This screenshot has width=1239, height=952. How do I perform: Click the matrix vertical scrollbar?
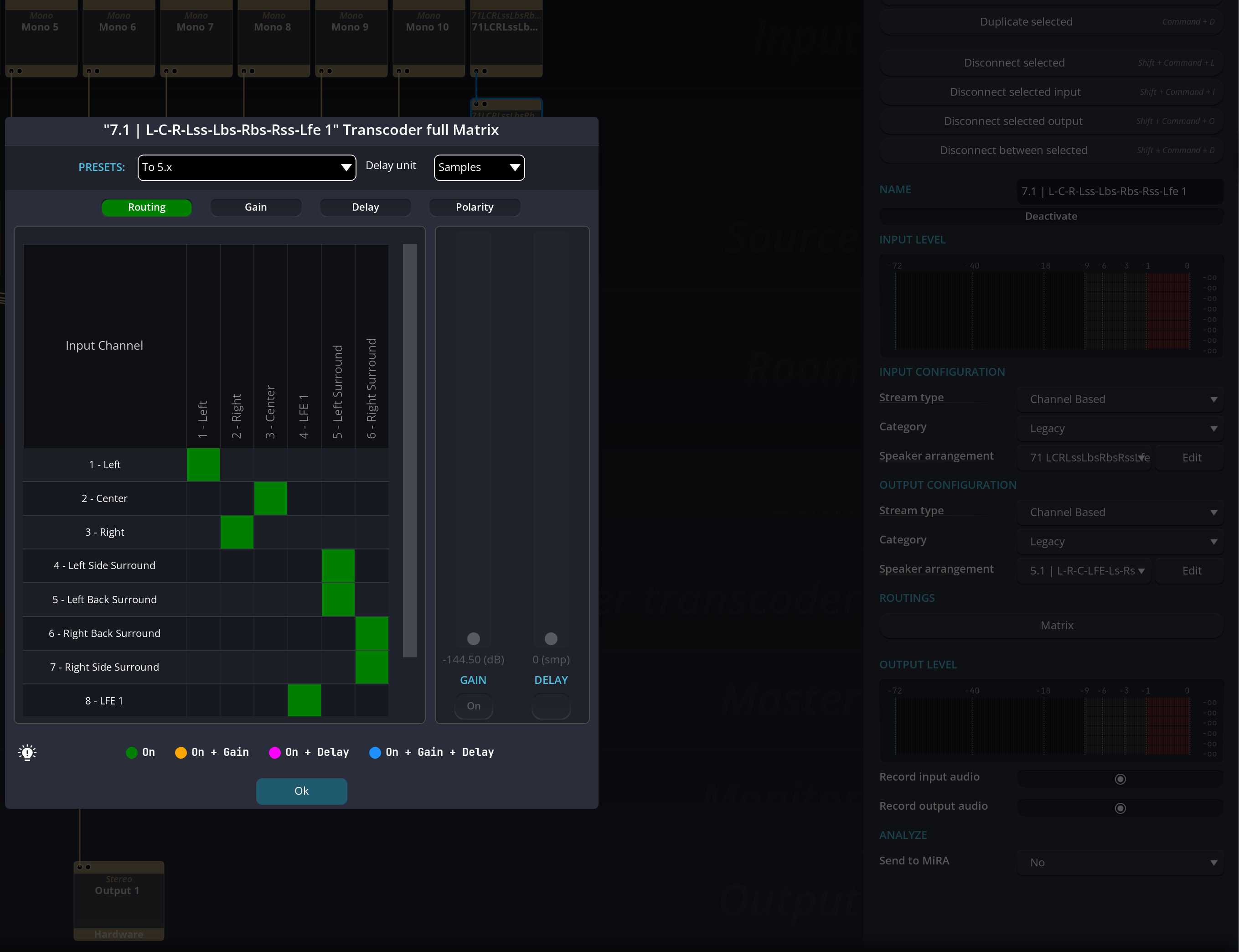410,450
